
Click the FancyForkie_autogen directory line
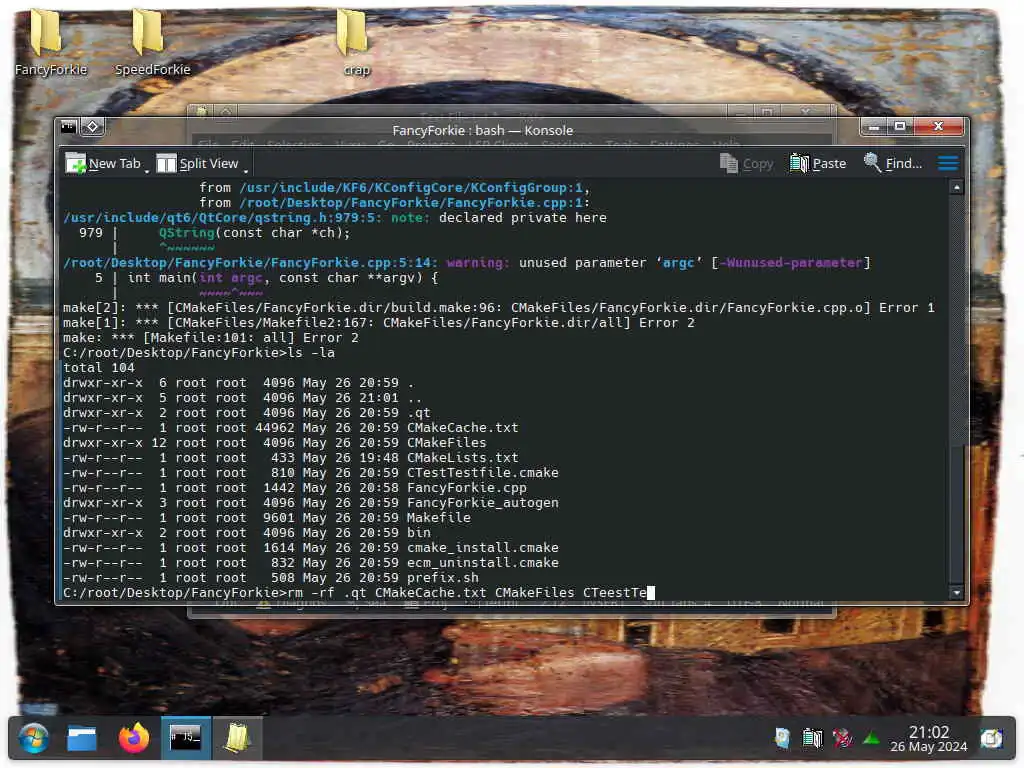(x=312, y=503)
